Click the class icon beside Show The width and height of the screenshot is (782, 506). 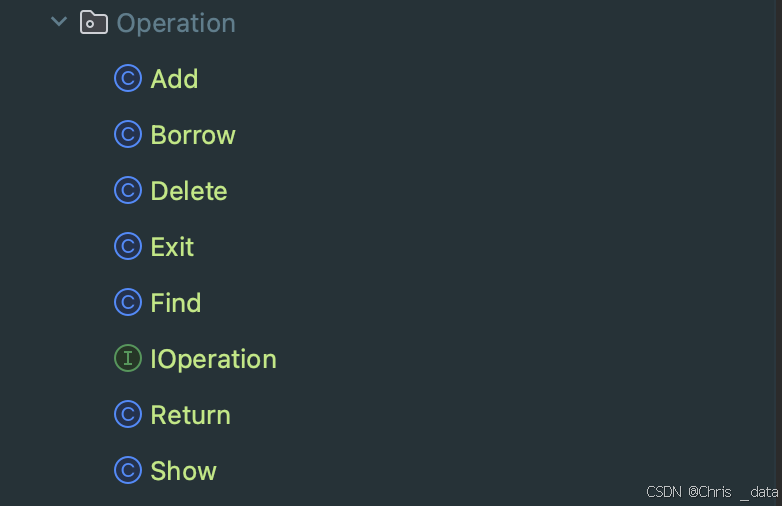pos(128,470)
